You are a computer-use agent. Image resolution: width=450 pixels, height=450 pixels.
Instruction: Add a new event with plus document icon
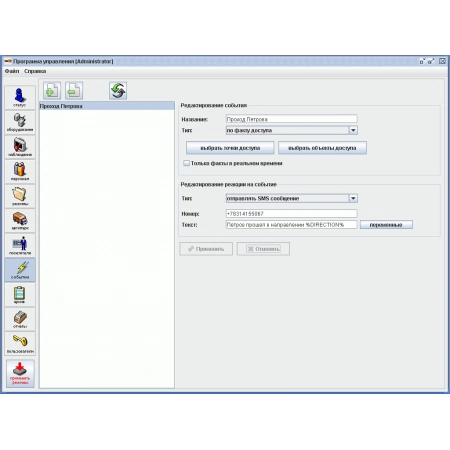(x=52, y=91)
